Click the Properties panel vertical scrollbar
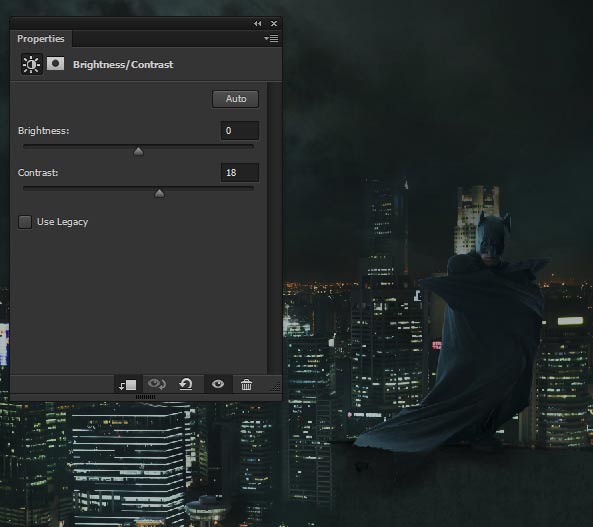Image resolution: width=593 pixels, height=527 pixels. [275, 228]
